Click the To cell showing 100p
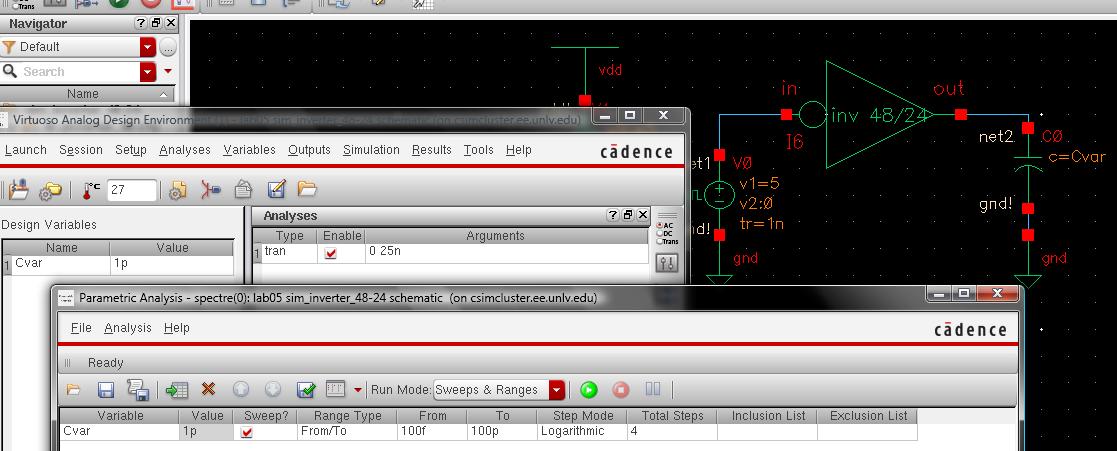 (502, 431)
